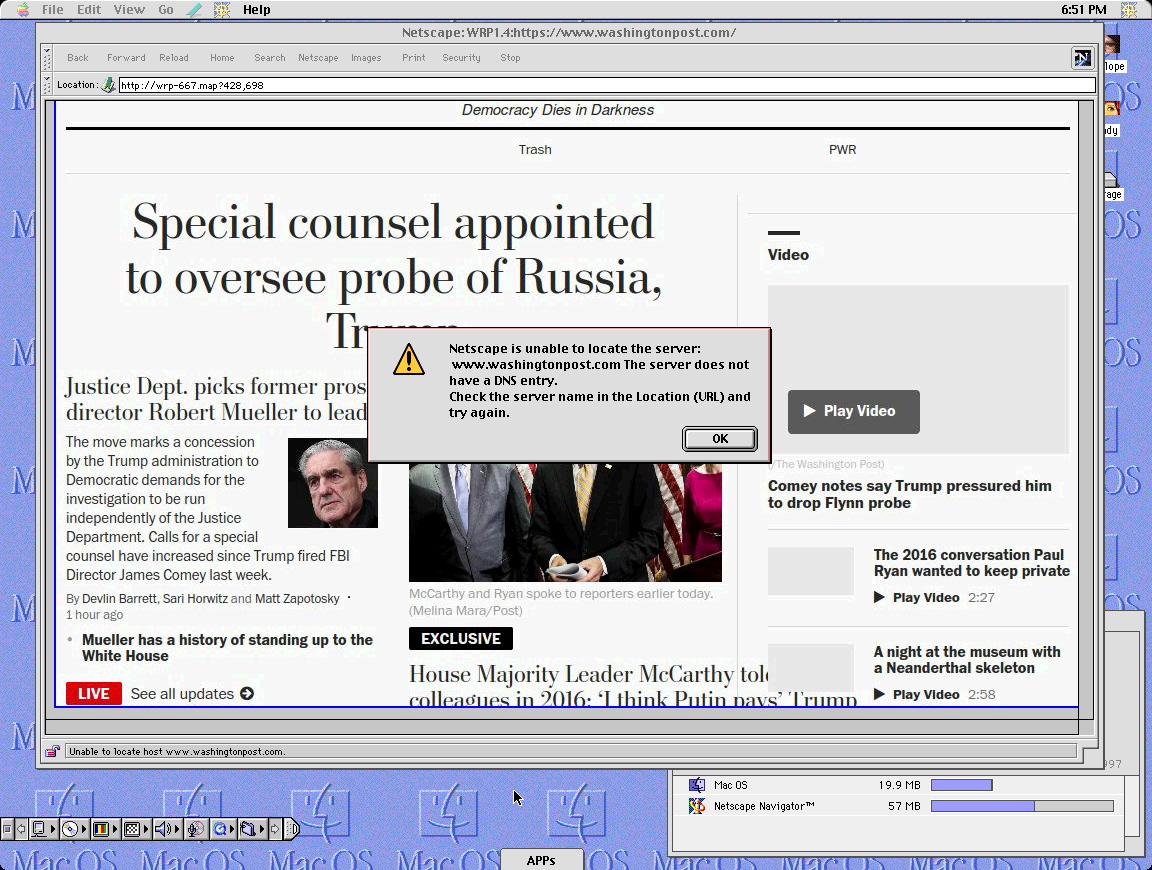1152x870 pixels.
Task: Open the AppleTalk switch Control Strip module
Action: 43,830
